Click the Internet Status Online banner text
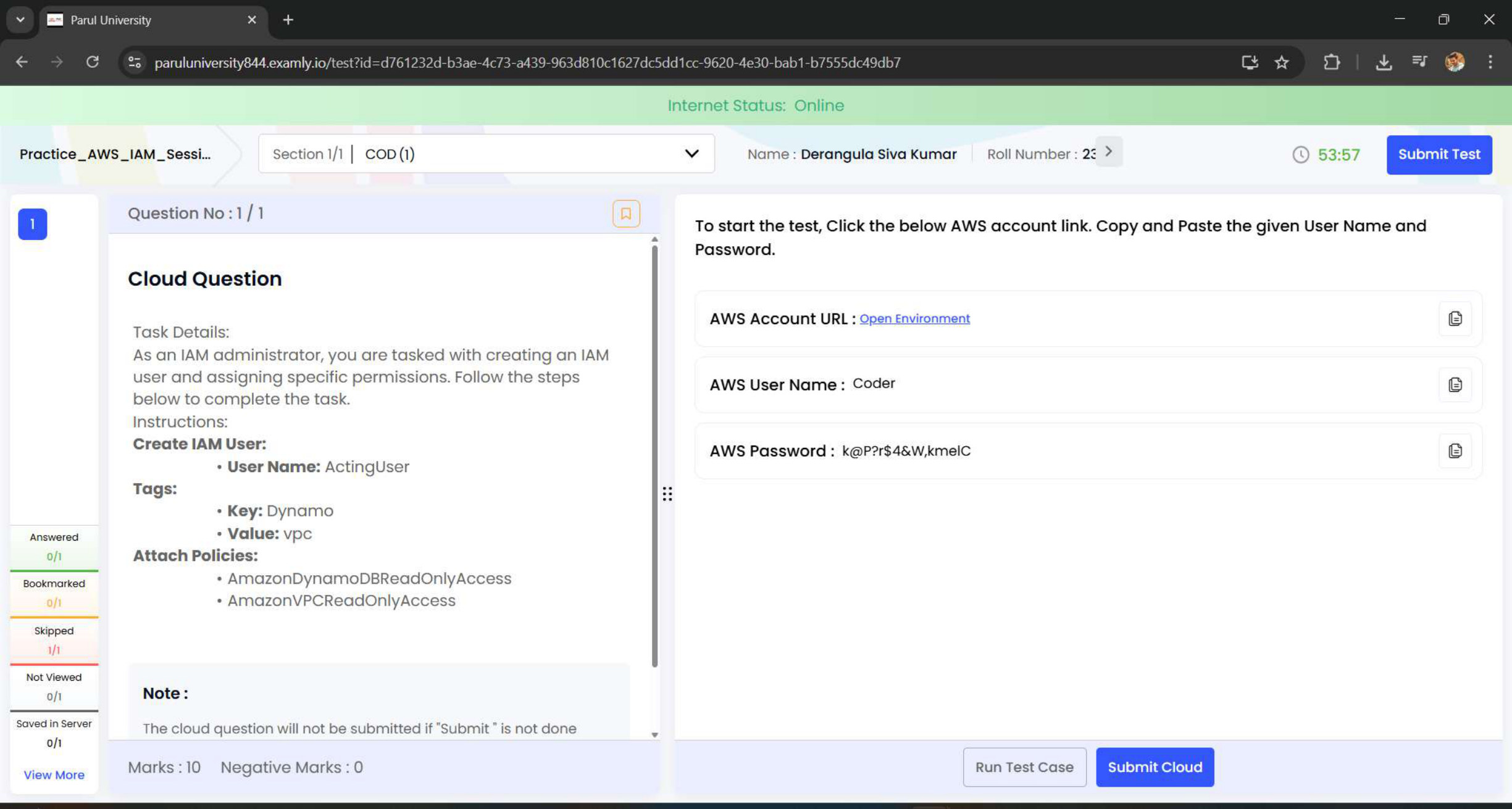 (756, 106)
